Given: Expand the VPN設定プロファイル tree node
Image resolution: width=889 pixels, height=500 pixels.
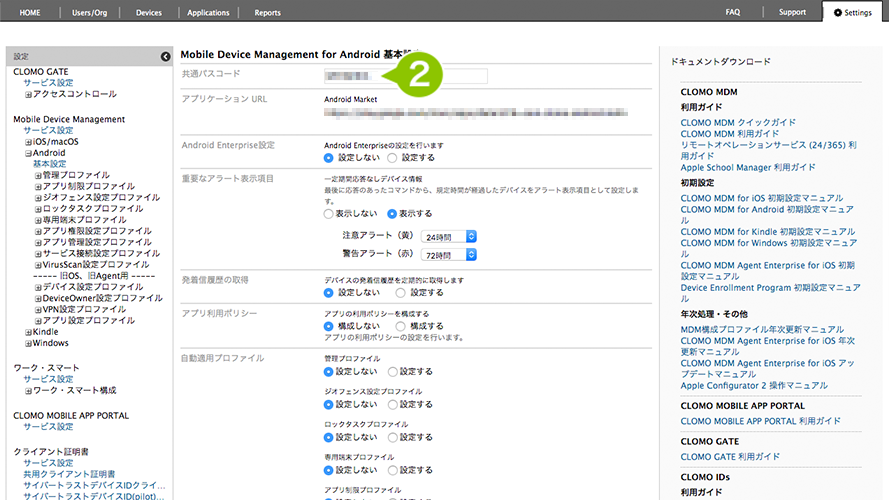Looking at the screenshot, I should [x=38, y=310].
